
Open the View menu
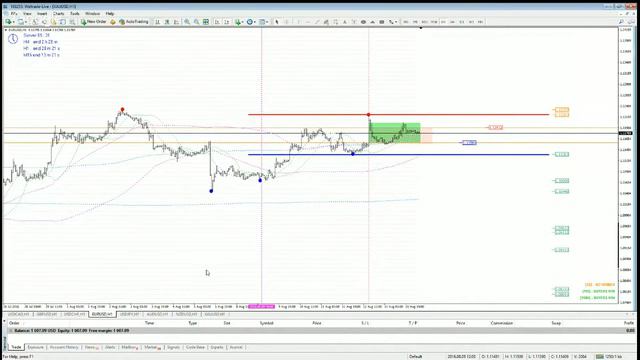click(27, 13)
